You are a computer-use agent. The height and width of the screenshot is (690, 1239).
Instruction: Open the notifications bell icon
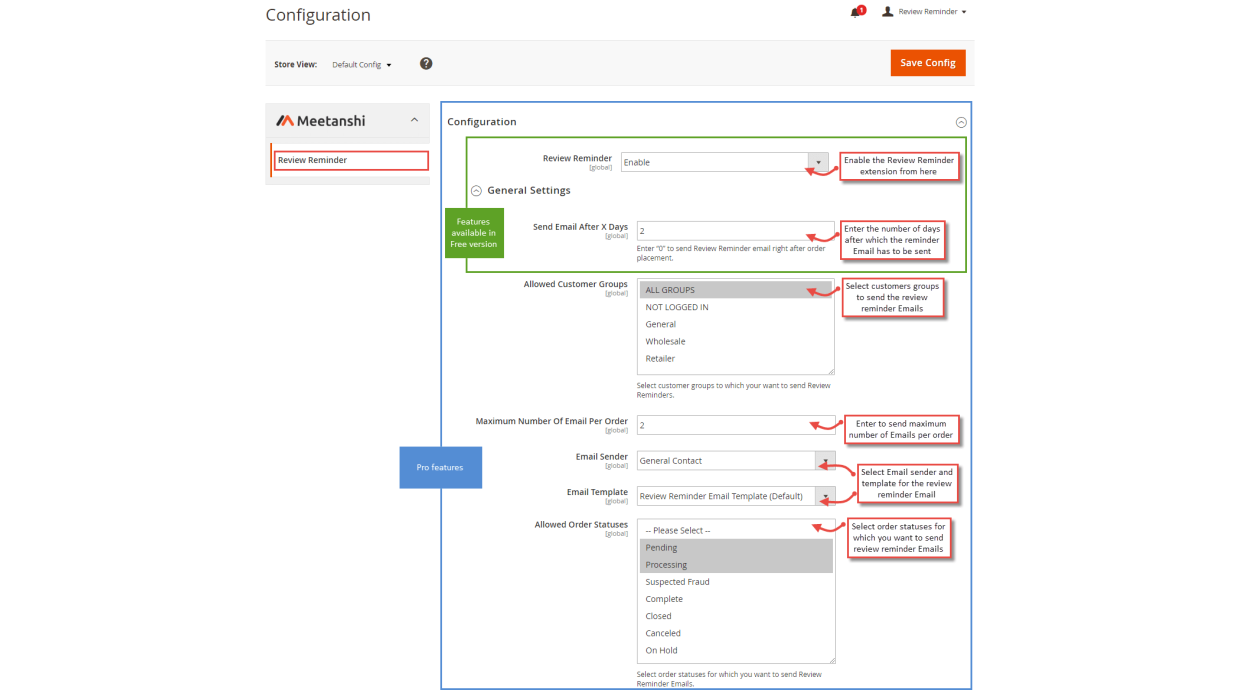(855, 12)
